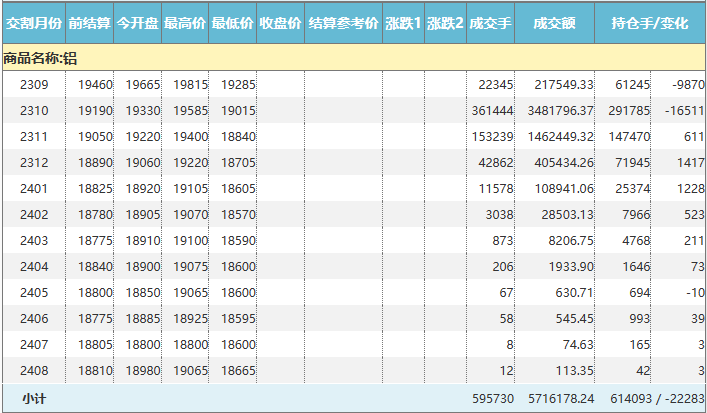
Task: Click the 成交手 column header
Action: tap(491, 22)
